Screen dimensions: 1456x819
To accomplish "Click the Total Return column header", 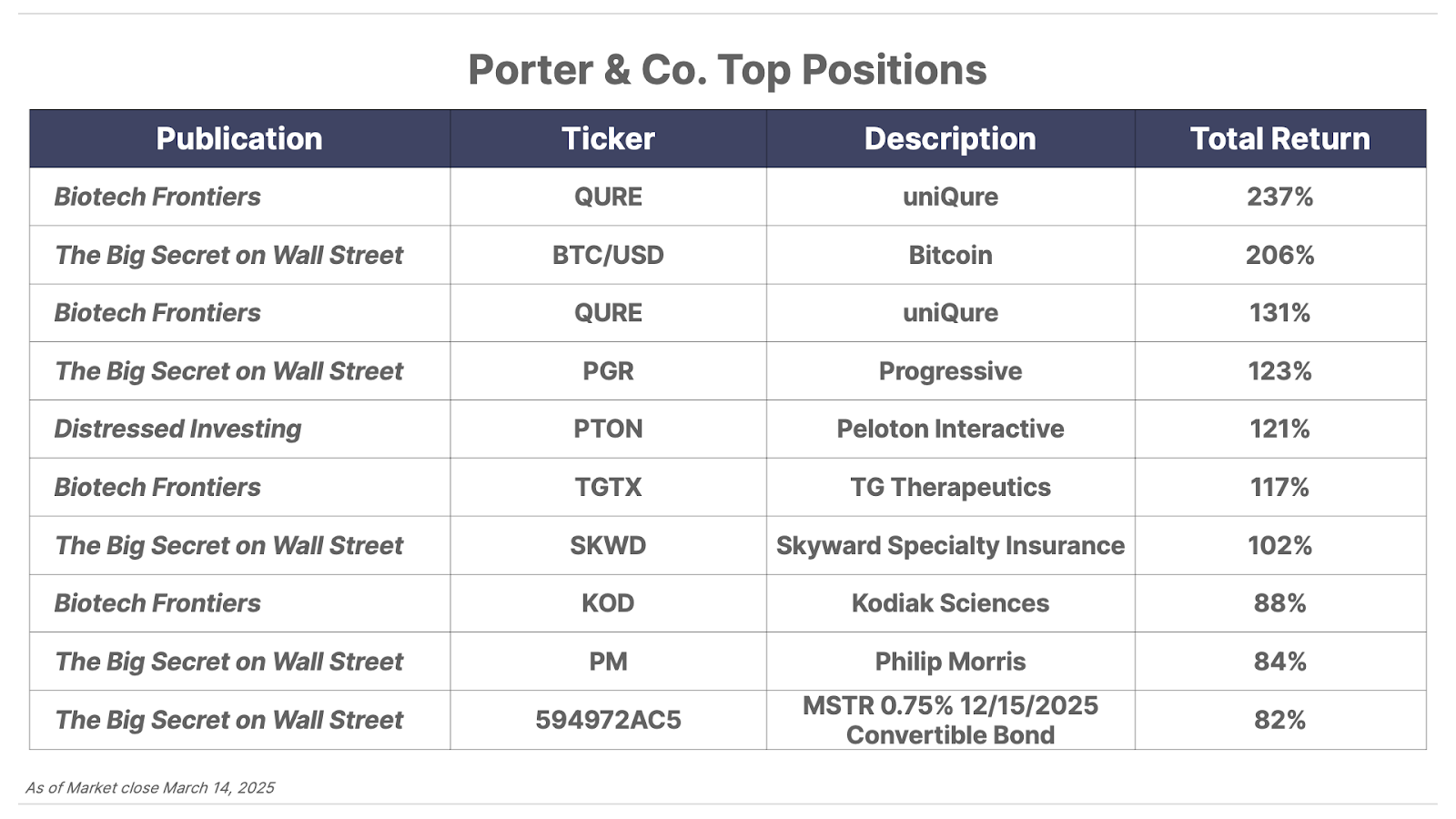I will click(x=1279, y=138).
